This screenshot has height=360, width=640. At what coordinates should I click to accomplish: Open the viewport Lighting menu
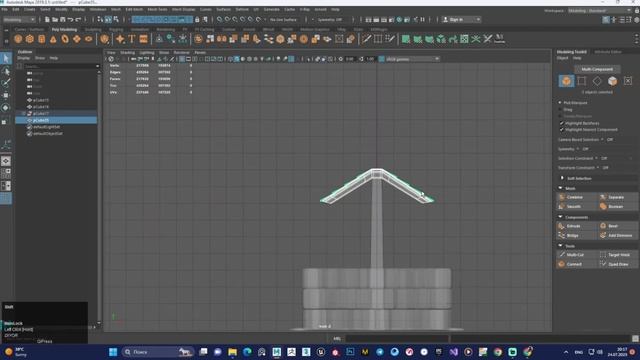(147, 53)
